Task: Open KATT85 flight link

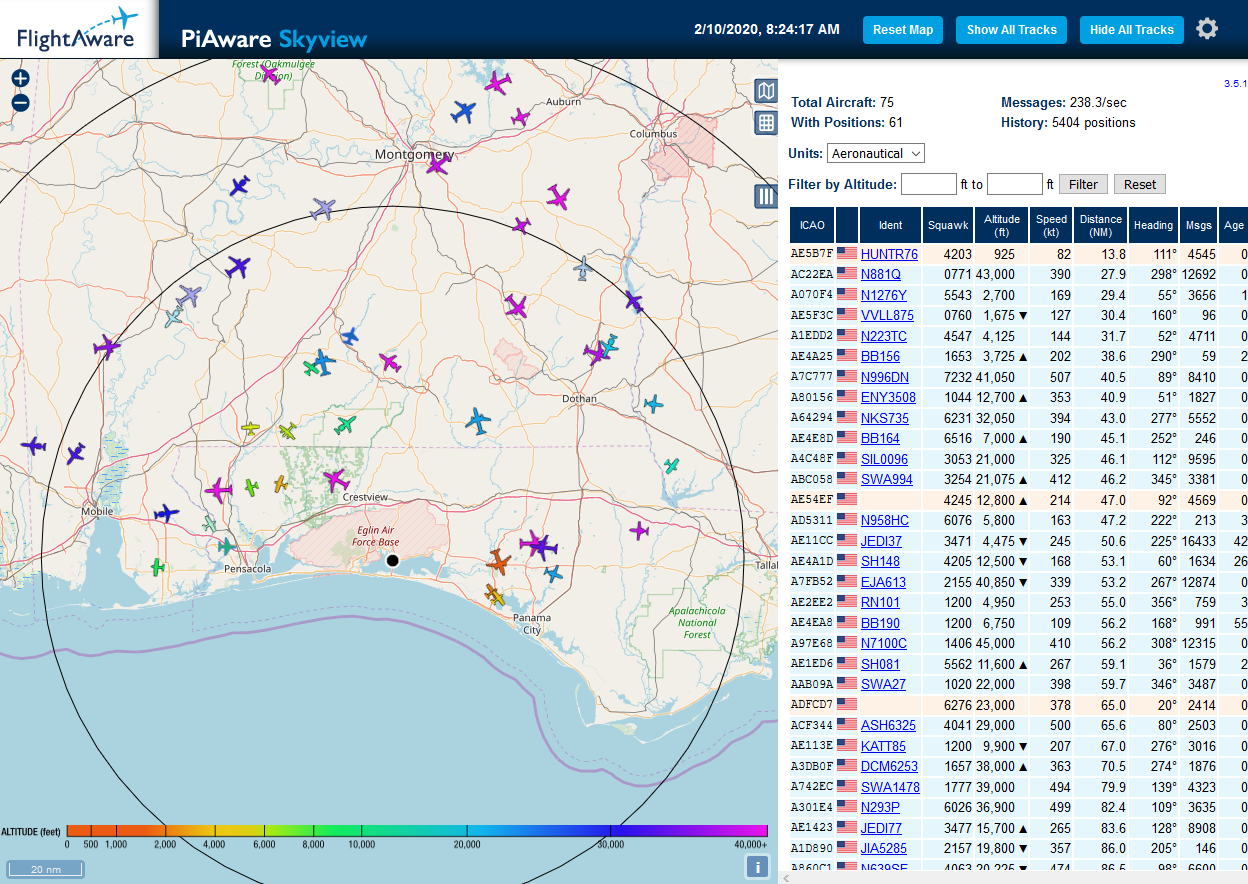Action: tap(883, 746)
